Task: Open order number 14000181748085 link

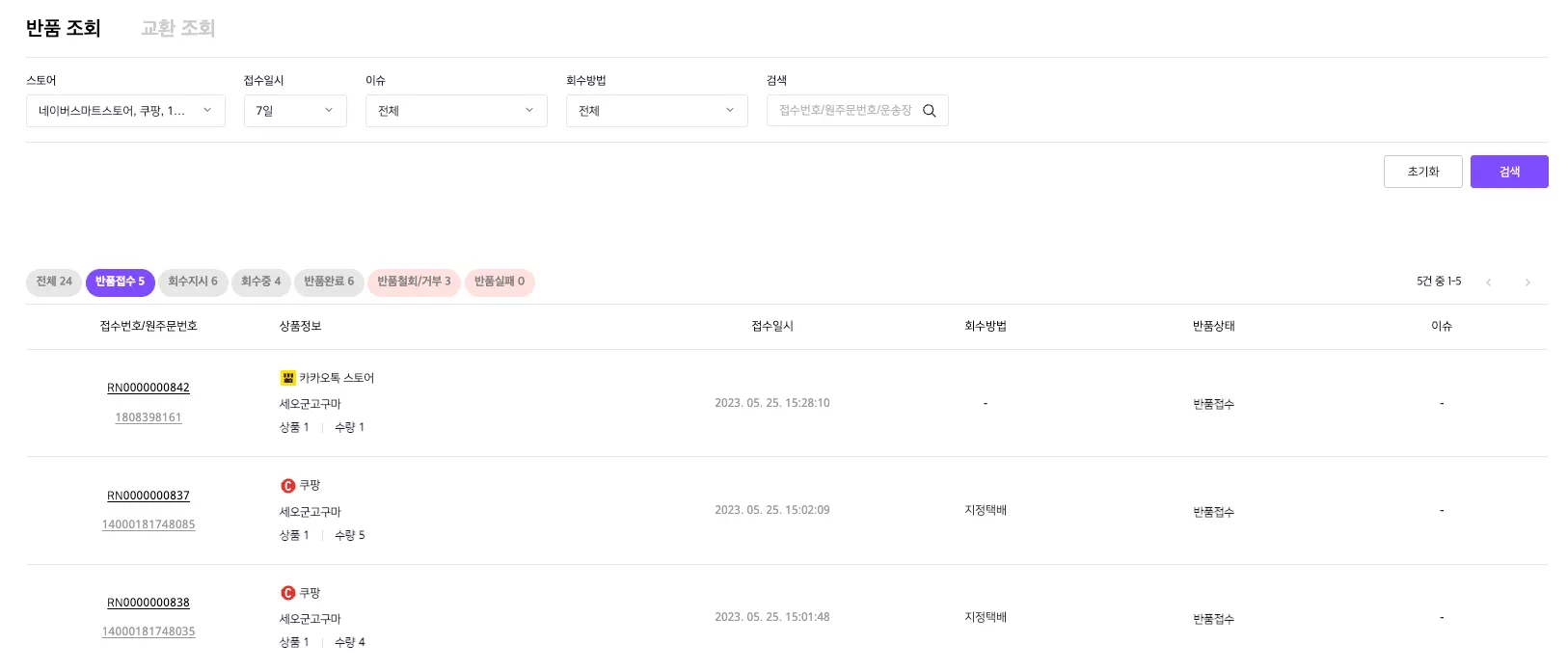Action: pyautogui.click(x=149, y=524)
